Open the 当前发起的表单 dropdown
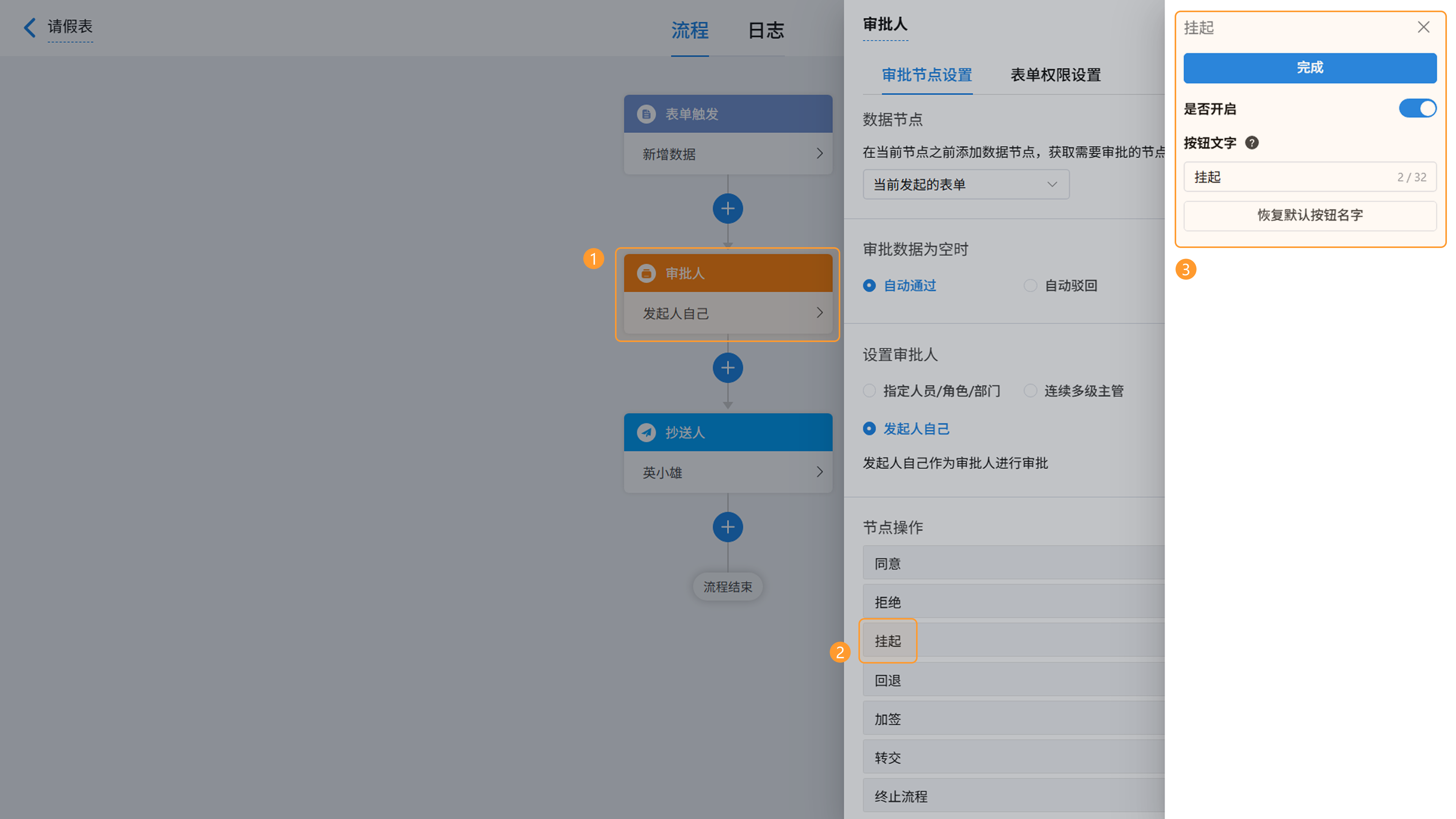Viewport: 1456px width, 819px height. tap(965, 185)
